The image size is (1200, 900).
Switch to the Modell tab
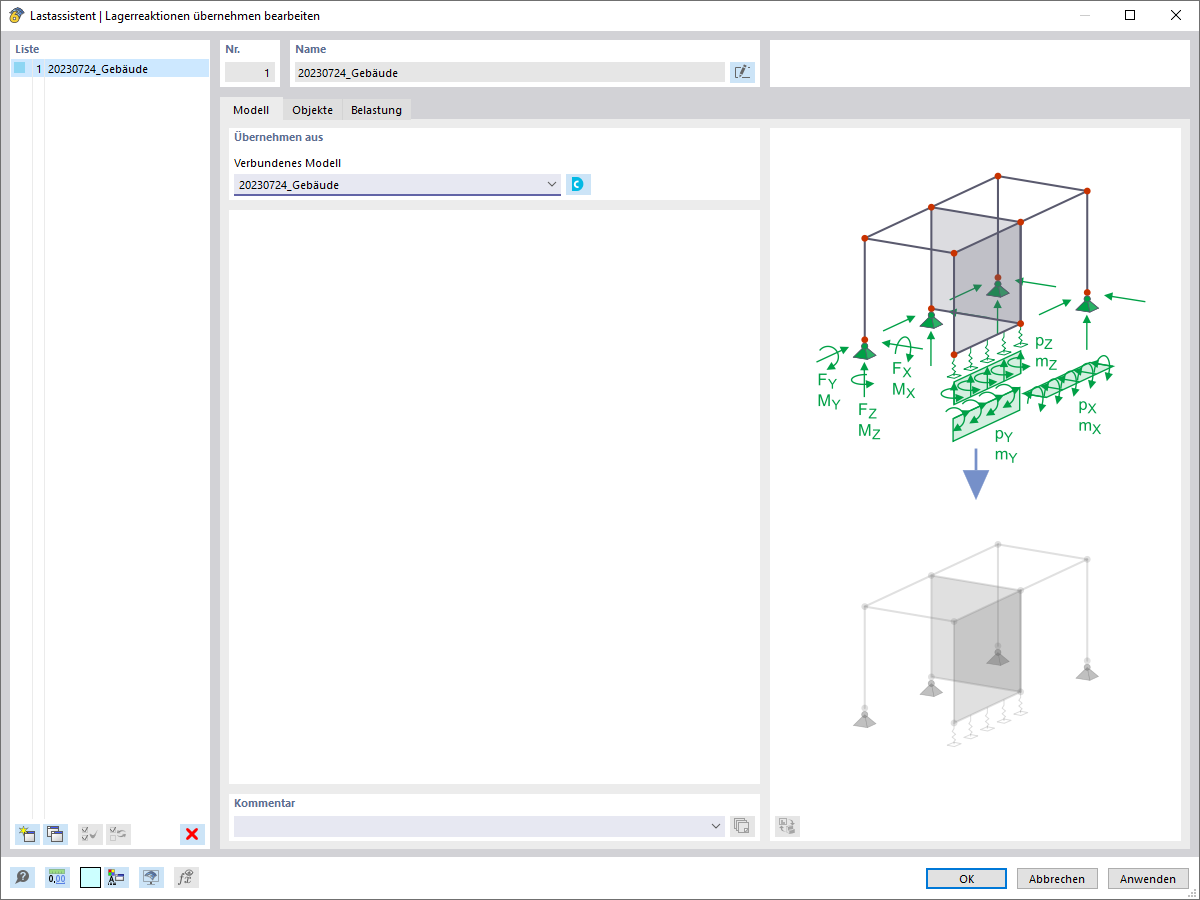[x=251, y=110]
